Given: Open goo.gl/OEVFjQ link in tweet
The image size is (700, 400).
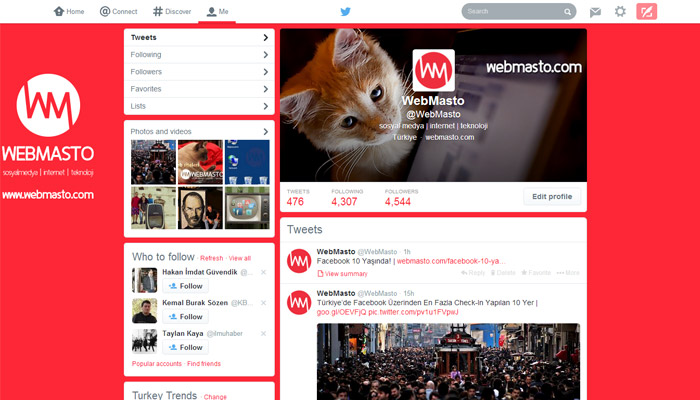Looking at the screenshot, I should pyautogui.click(x=342, y=312).
